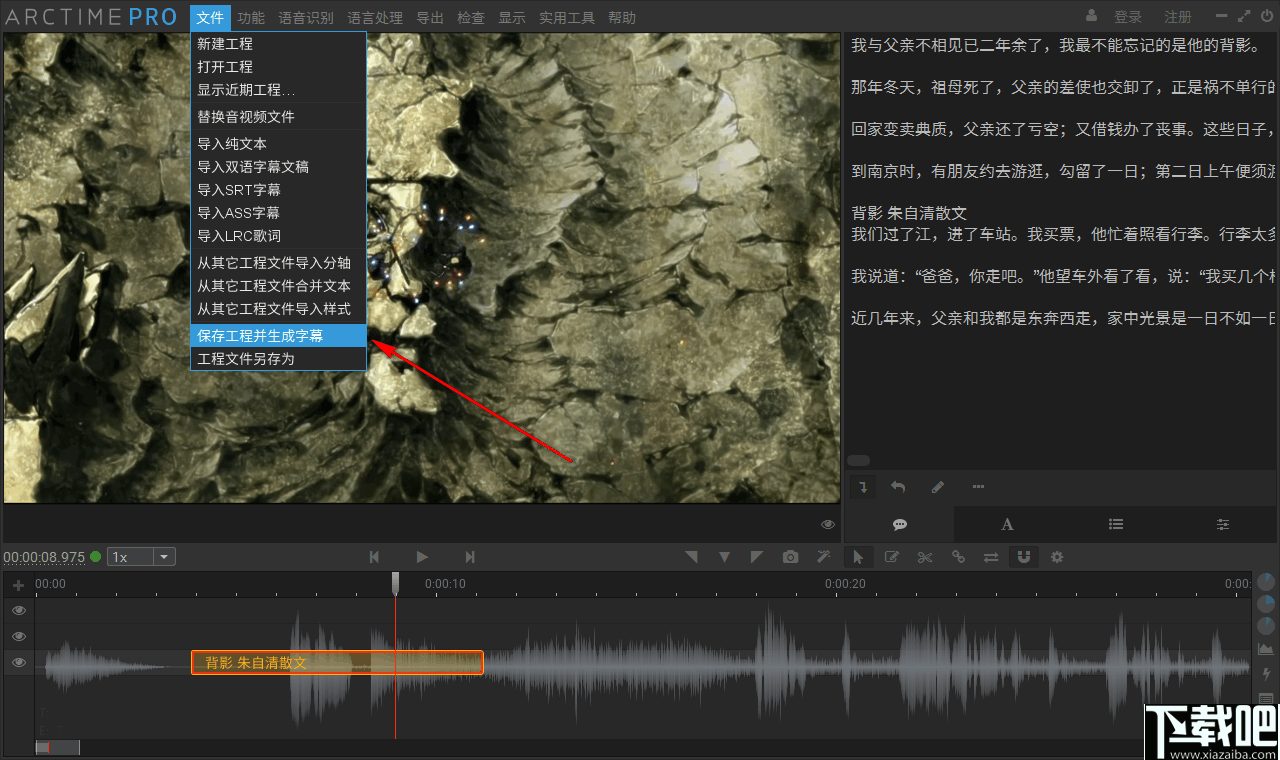Hide the waveform track using the bottom eye toggle
Viewport: 1280px width, 760px height.
pos(18,662)
